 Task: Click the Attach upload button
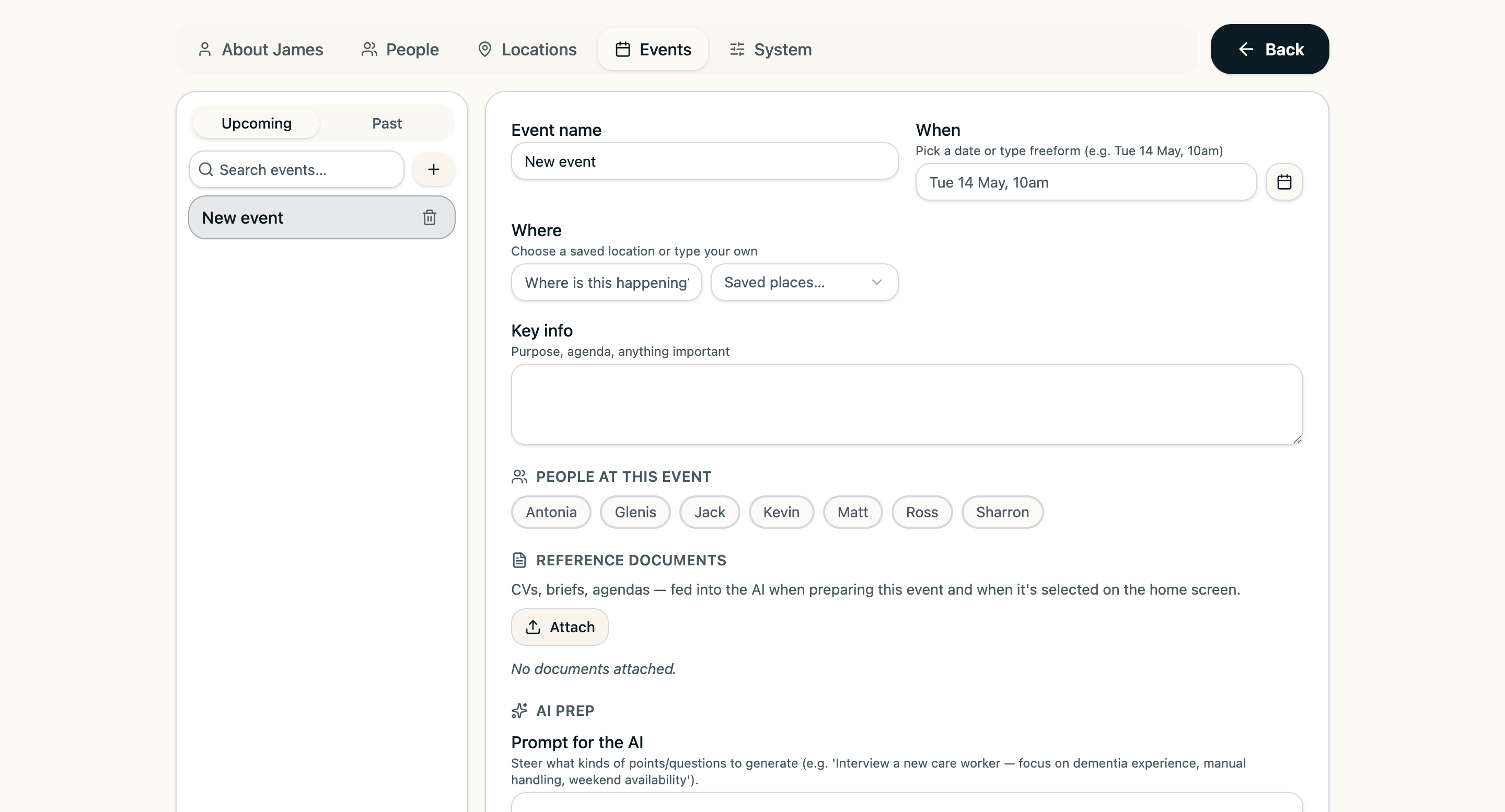click(x=559, y=627)
